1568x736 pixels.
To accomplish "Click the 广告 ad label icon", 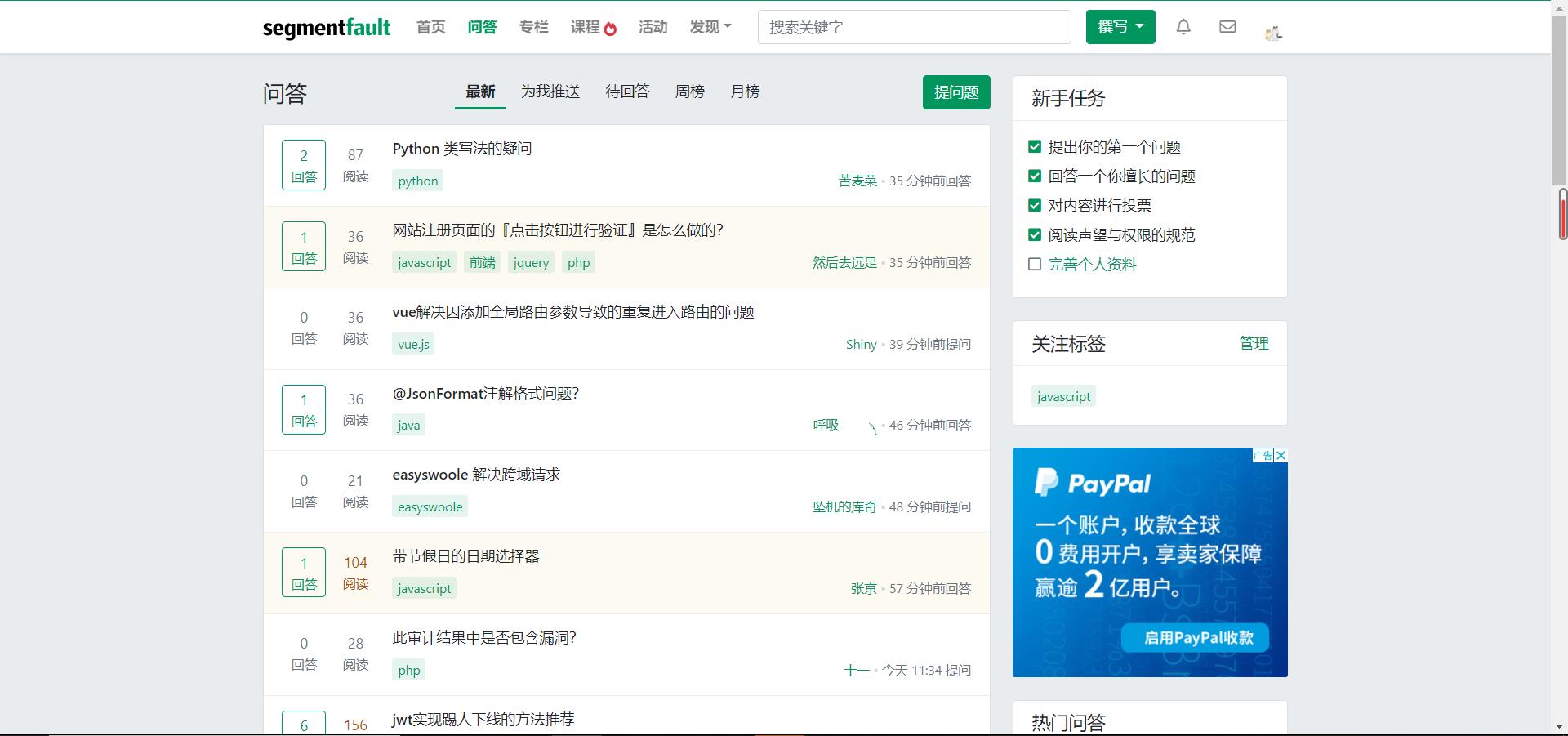I will coord(1263,455).
